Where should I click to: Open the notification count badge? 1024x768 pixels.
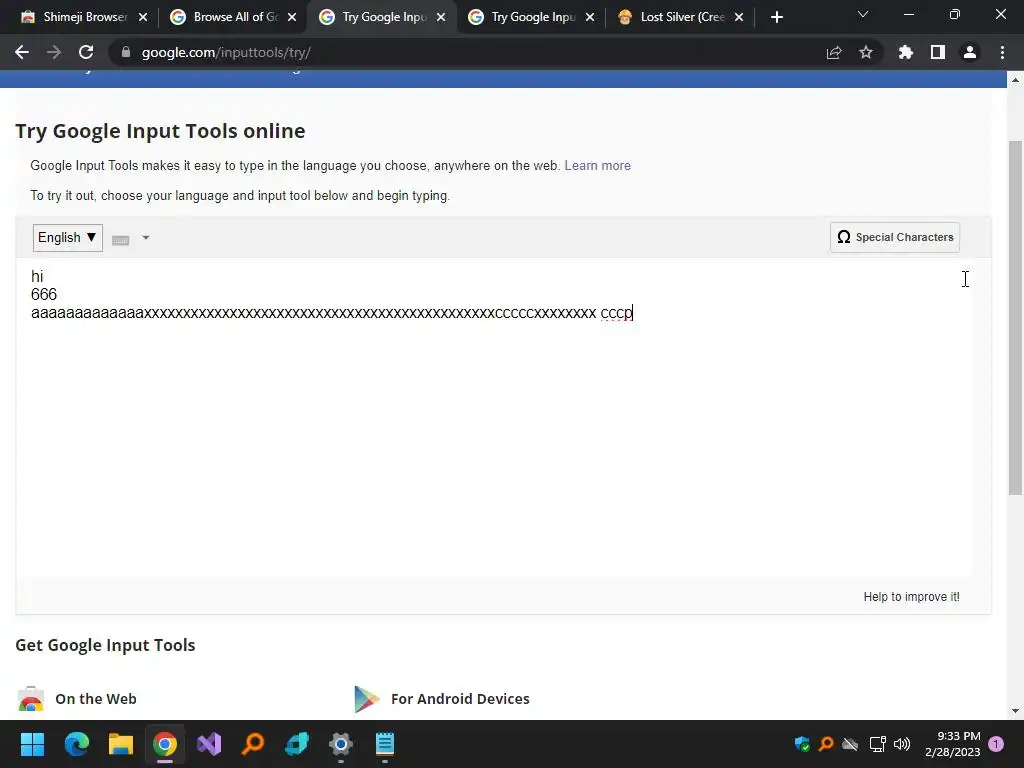[x=996, y=744]
